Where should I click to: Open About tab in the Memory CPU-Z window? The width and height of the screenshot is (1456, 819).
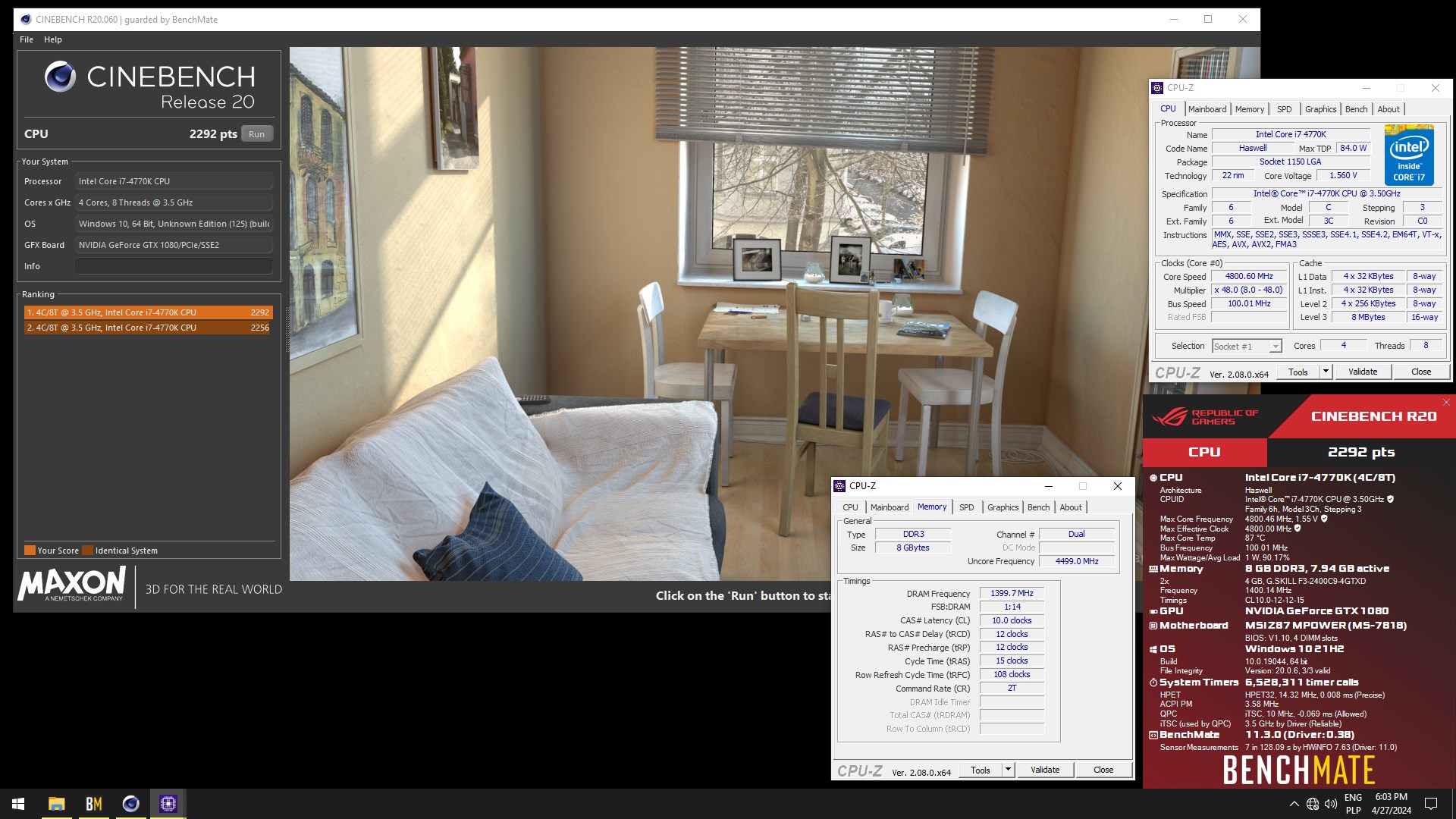1071,507
